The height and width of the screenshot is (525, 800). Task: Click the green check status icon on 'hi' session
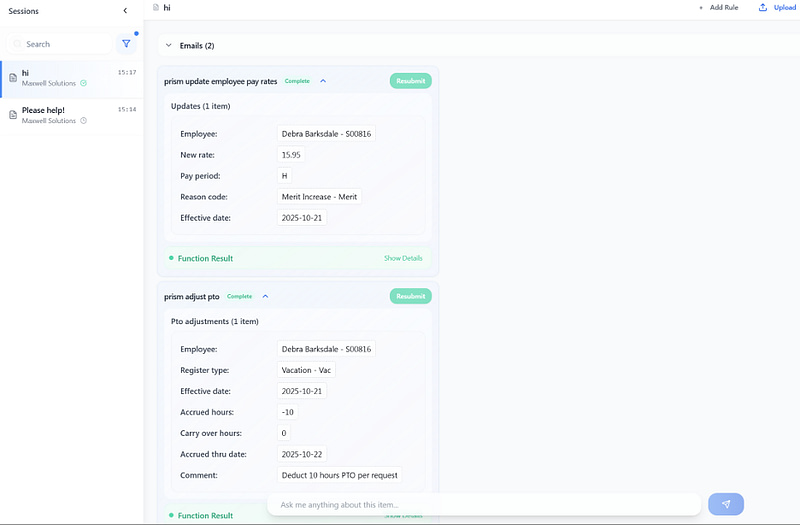83,83
